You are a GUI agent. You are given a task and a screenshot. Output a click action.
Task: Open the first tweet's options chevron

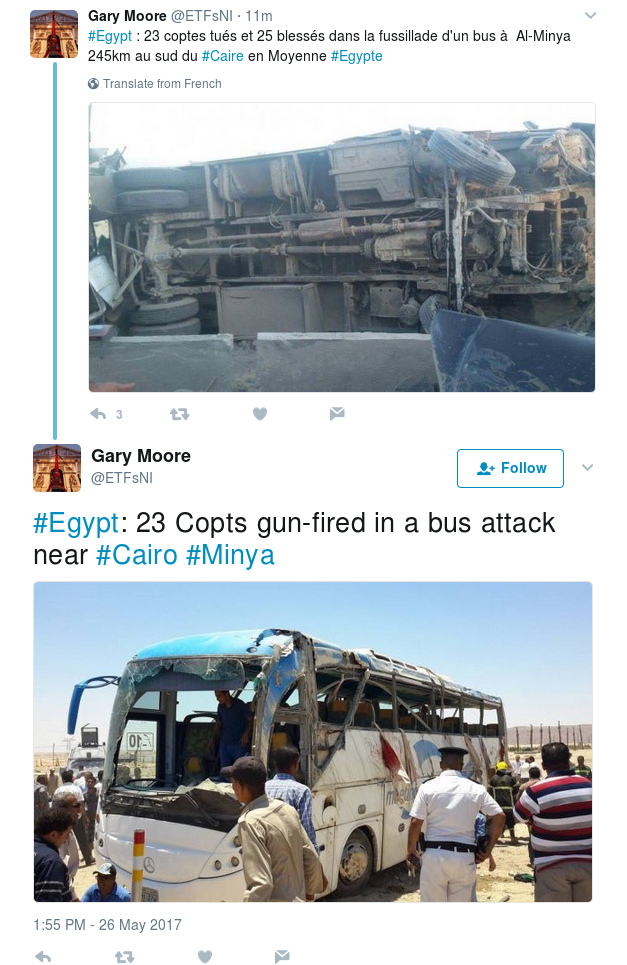pos(590,15)
